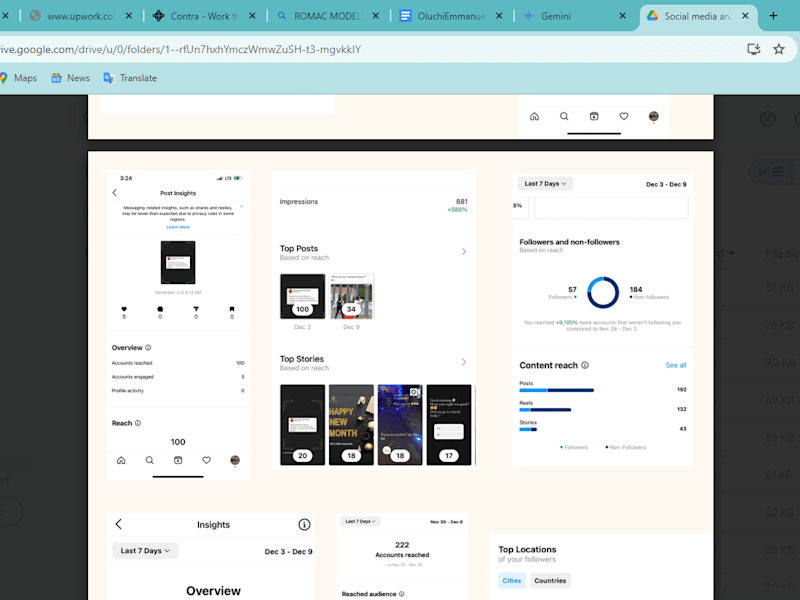Viewport: 800px width, 600px height.
Task: Click the profile avatar in top Instagram nav
Action: pos(654,116)
